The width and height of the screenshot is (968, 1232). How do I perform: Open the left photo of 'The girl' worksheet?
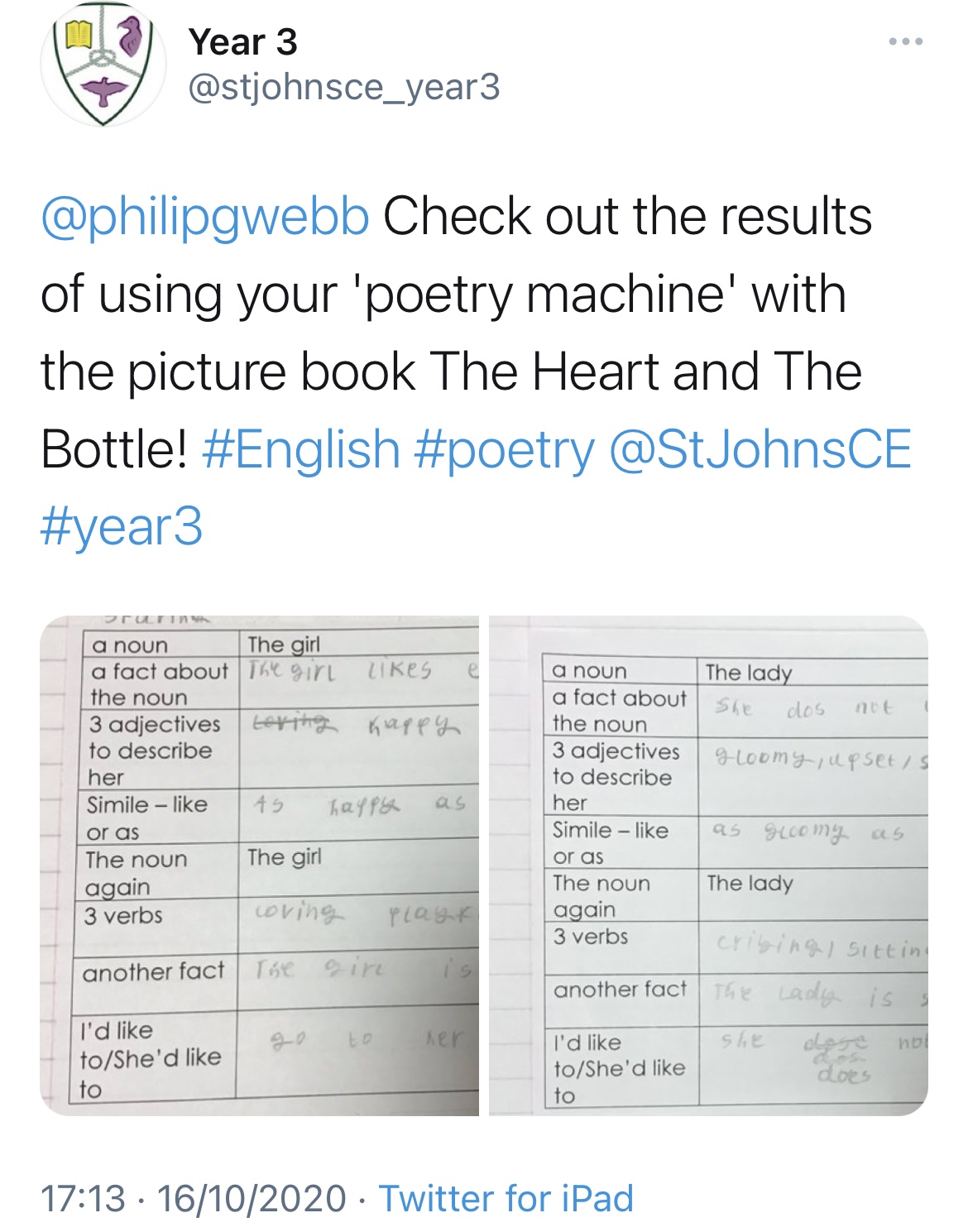coord(260,865)
